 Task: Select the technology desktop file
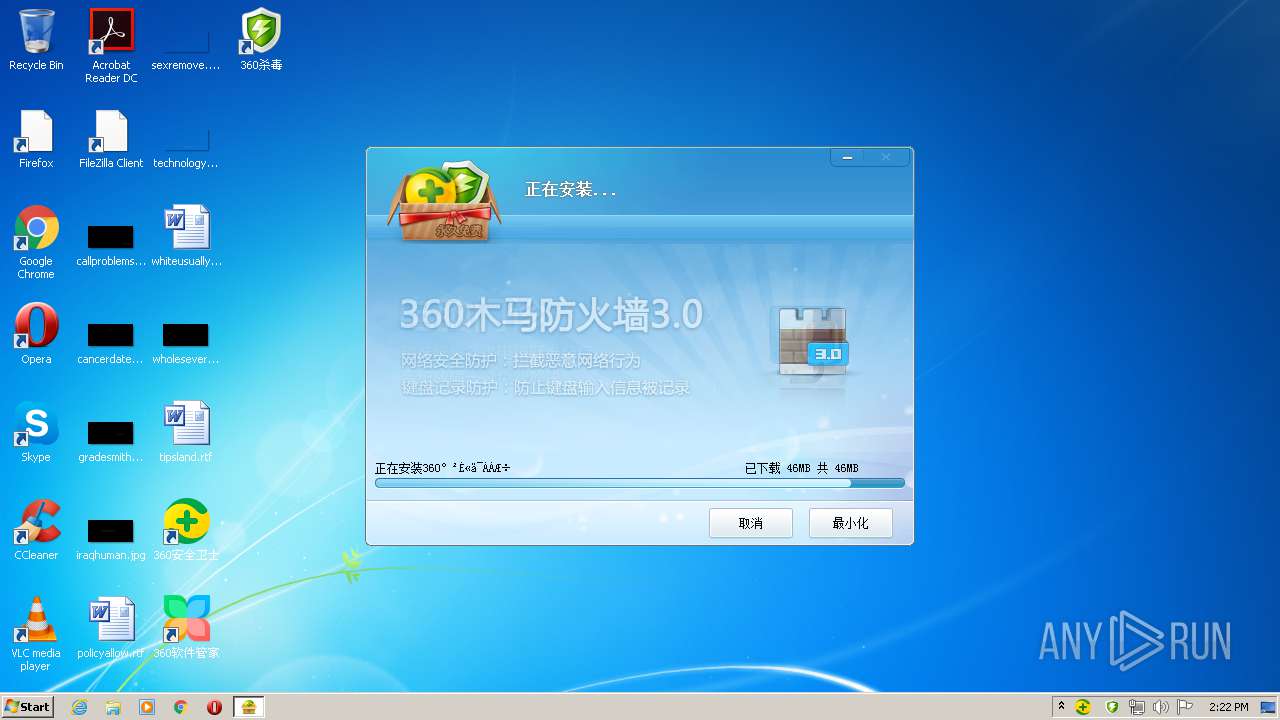(x=186, y=148)
